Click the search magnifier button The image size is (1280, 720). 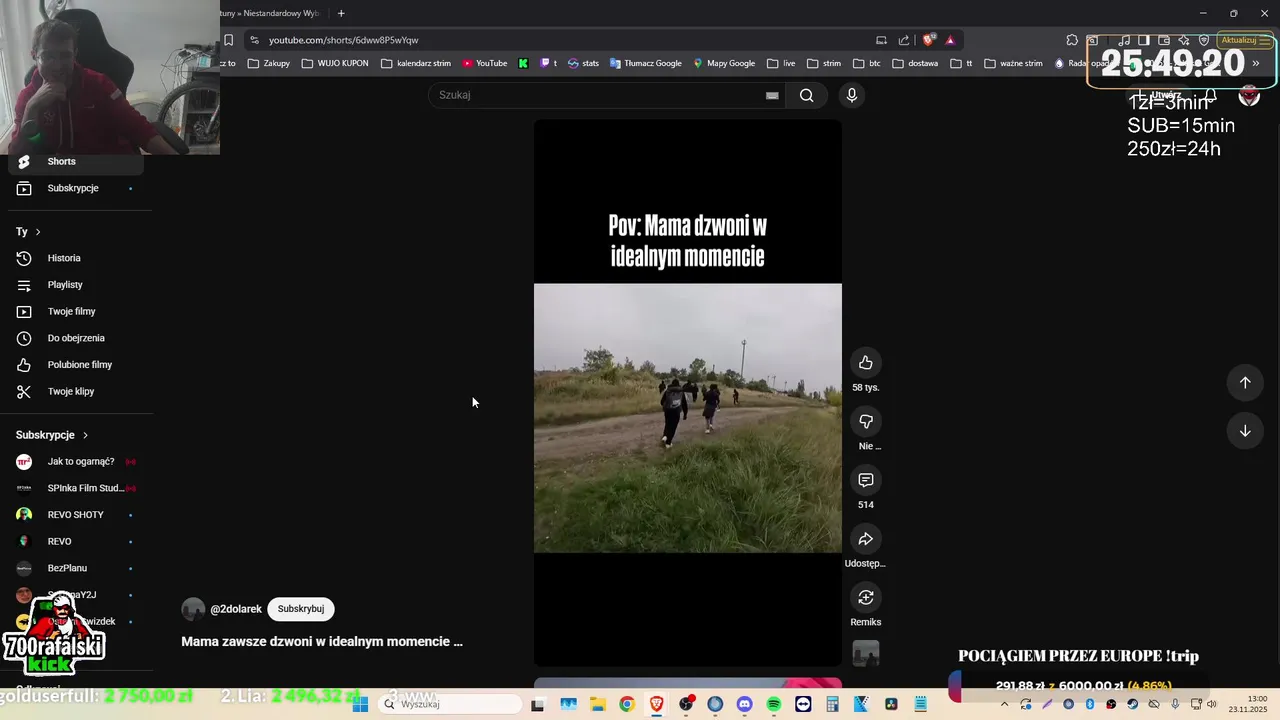pos(806,95)
